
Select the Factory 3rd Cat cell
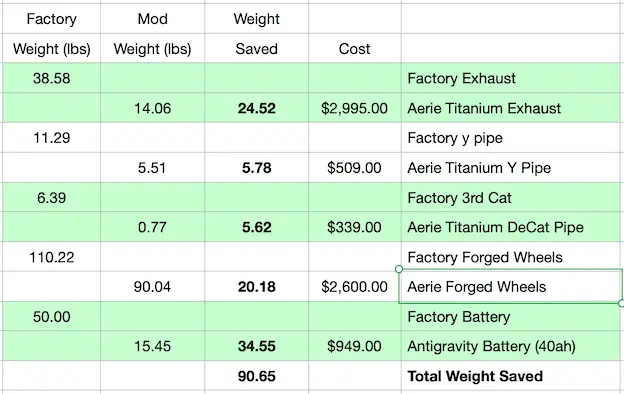click(x=512, y=197)
